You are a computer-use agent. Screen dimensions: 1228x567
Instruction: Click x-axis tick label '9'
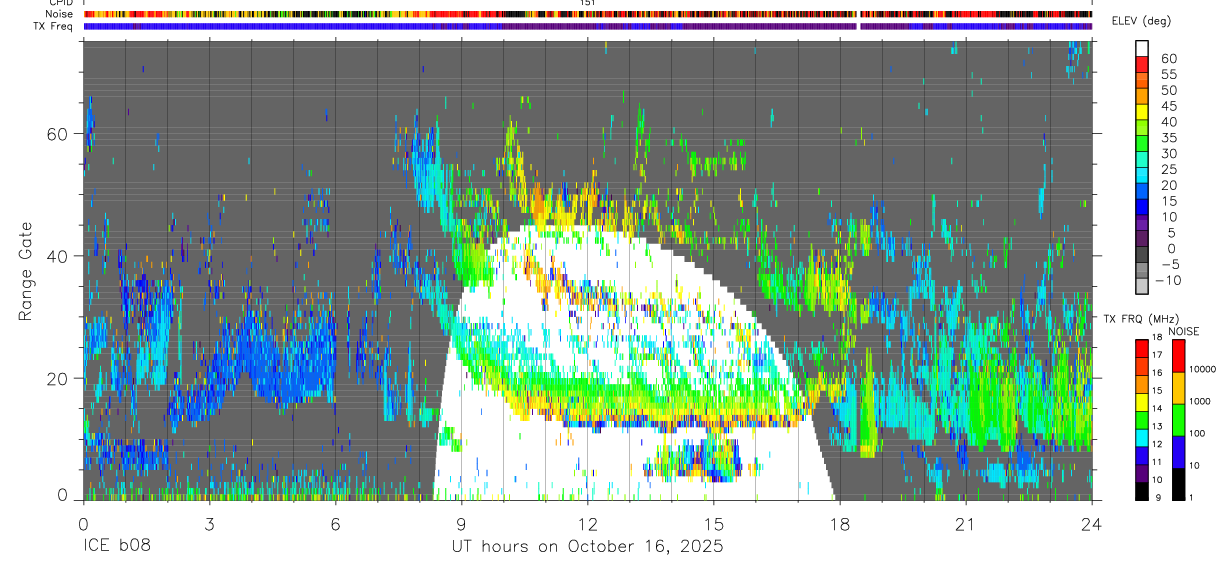(x=461, y=523)
